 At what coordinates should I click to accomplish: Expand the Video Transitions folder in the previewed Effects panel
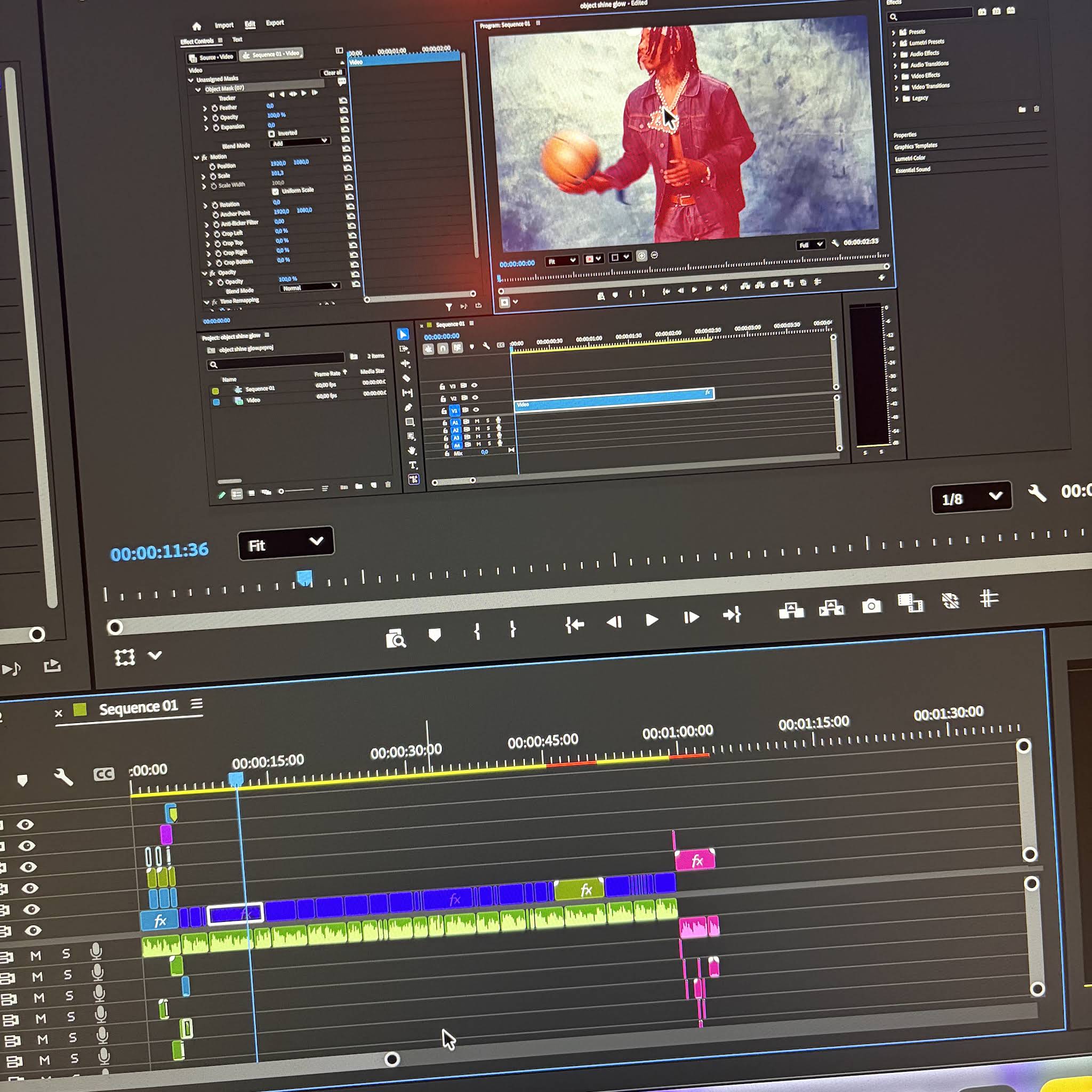[x=896, y=87]
